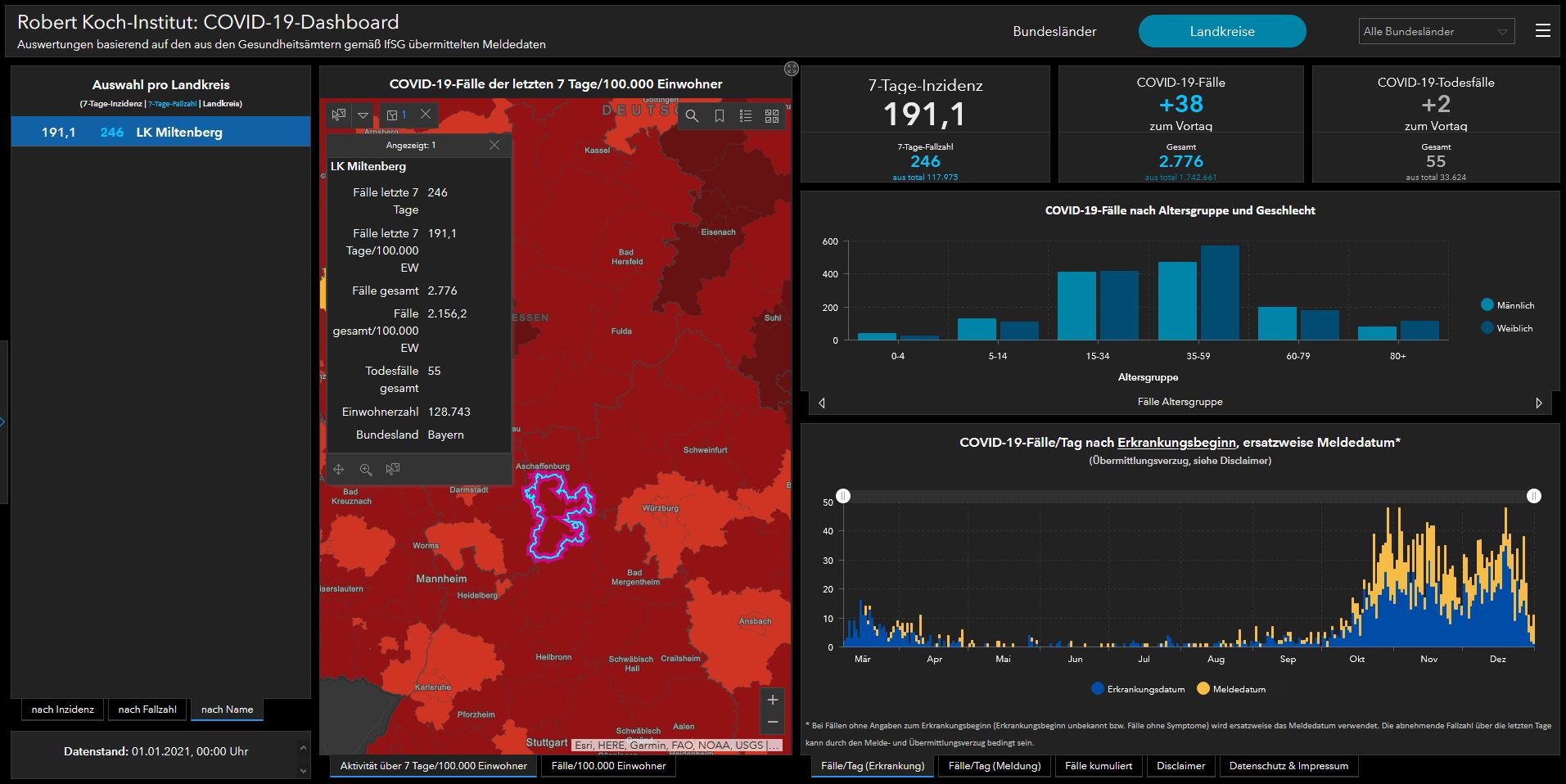Screen dimensions: 1566x784
Task: Show the map legend list icon
Action: pyautogui.click(x=745, y=116)
